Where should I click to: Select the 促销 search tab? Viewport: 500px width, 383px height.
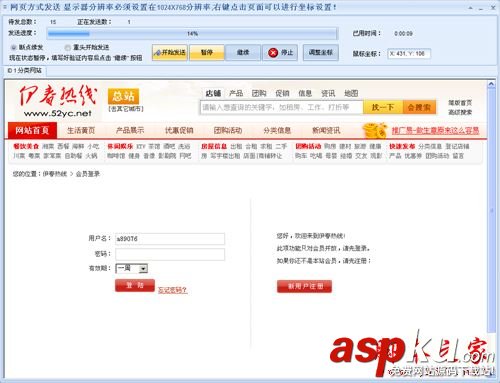coord(282,93)
